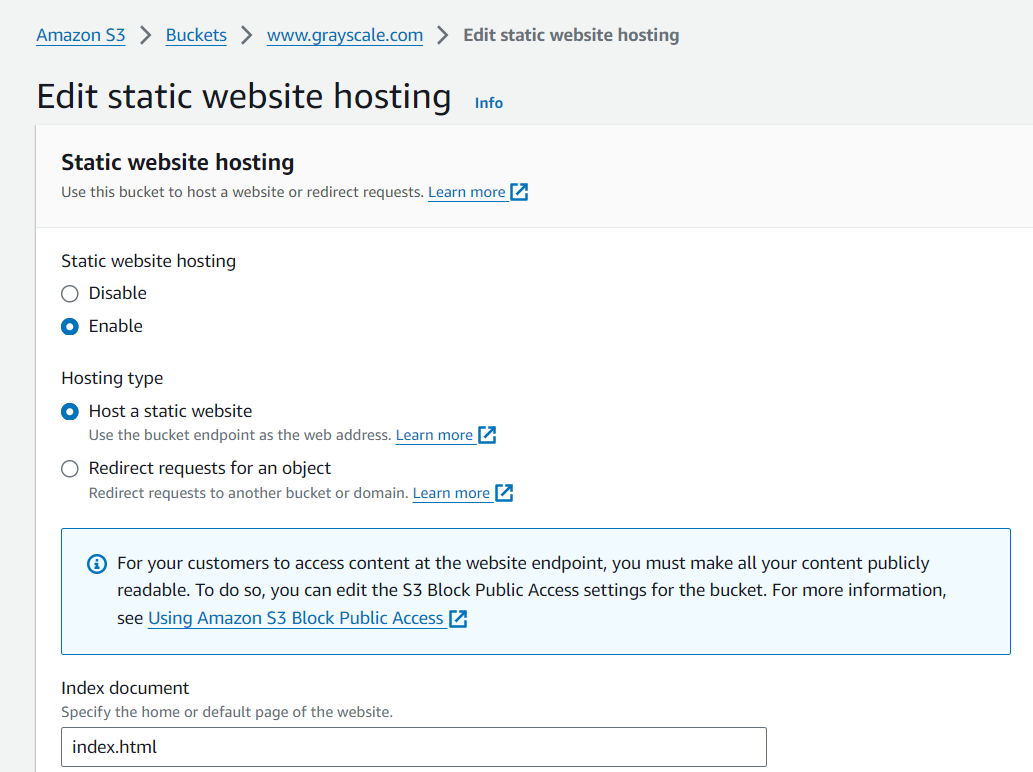The image size is (1033, 772).
Task: Choose Host a static website option
Action: 70,411
